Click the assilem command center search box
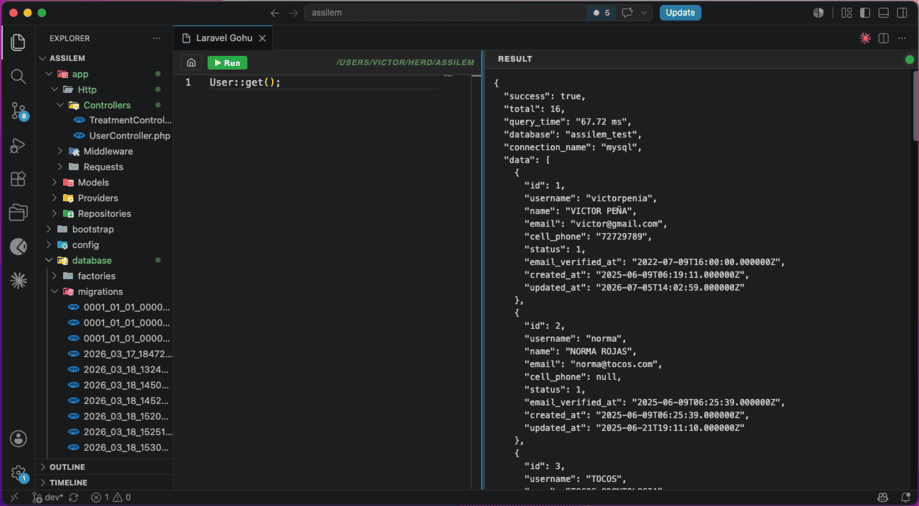The width and height of the screenshot is (919, 506). point(445,13)
